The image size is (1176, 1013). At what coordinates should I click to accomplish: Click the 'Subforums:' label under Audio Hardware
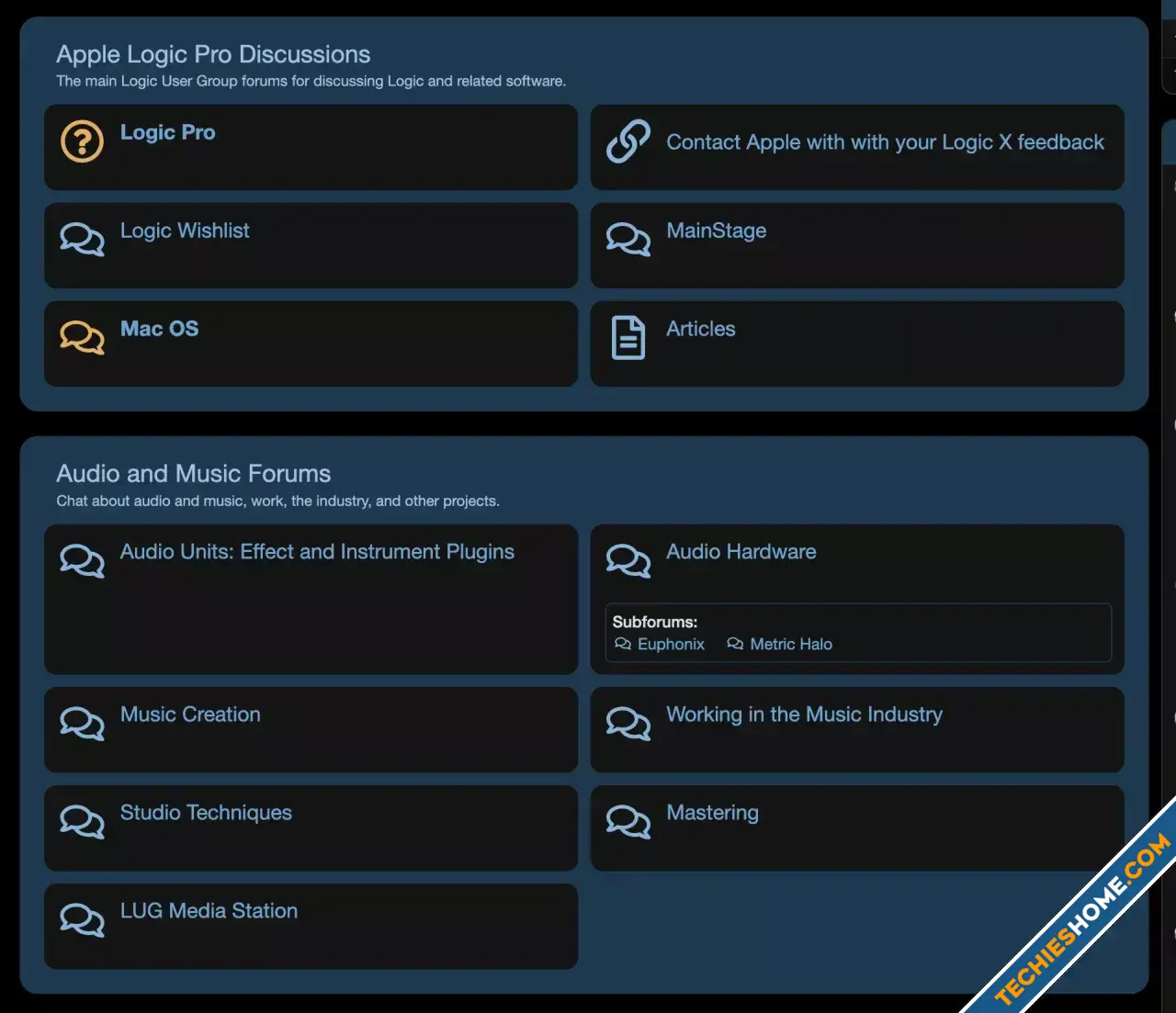pyautogui.click(x=654, y=622)
